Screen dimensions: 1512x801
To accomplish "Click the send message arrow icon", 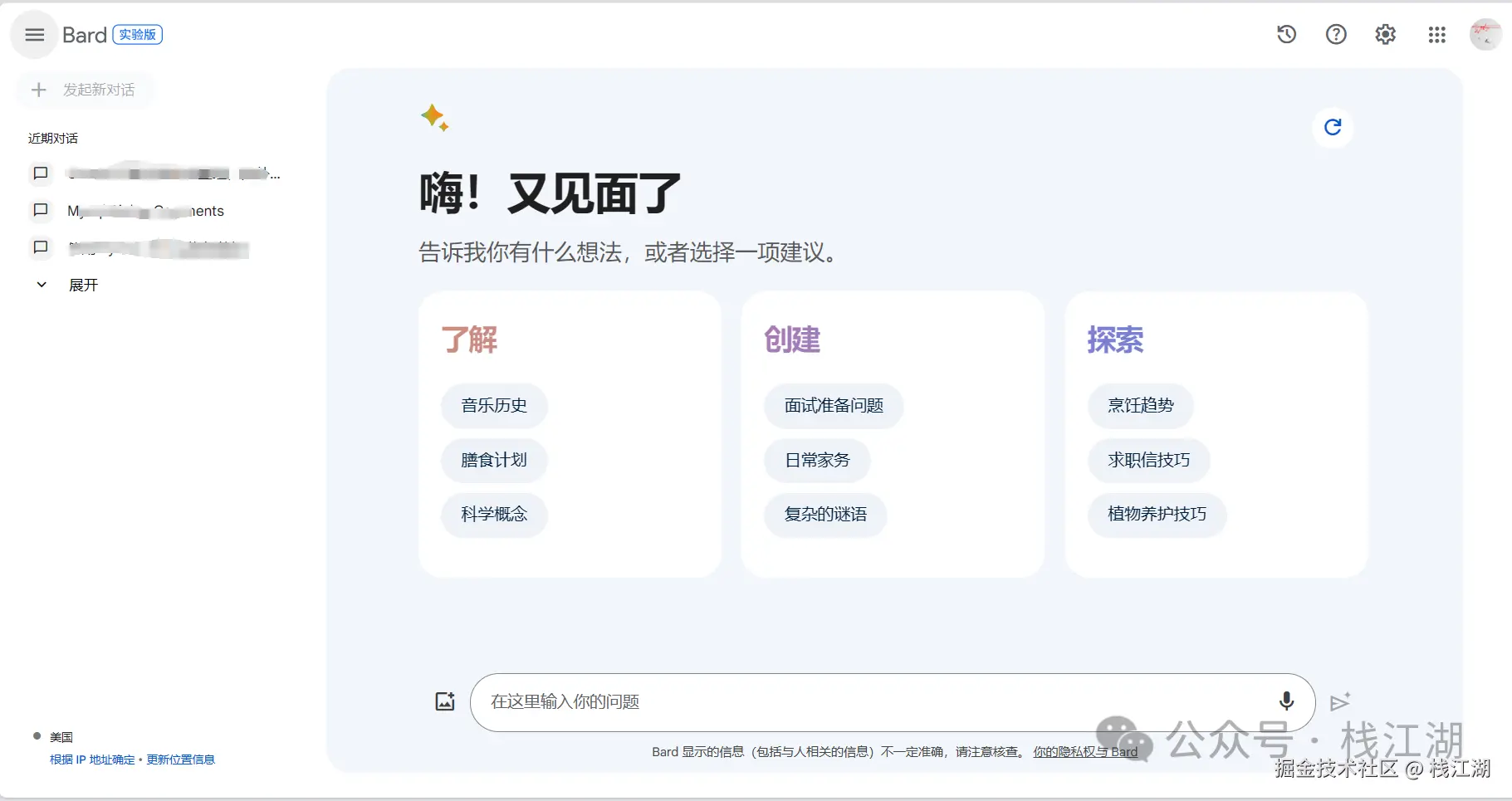I will 1339,702.
